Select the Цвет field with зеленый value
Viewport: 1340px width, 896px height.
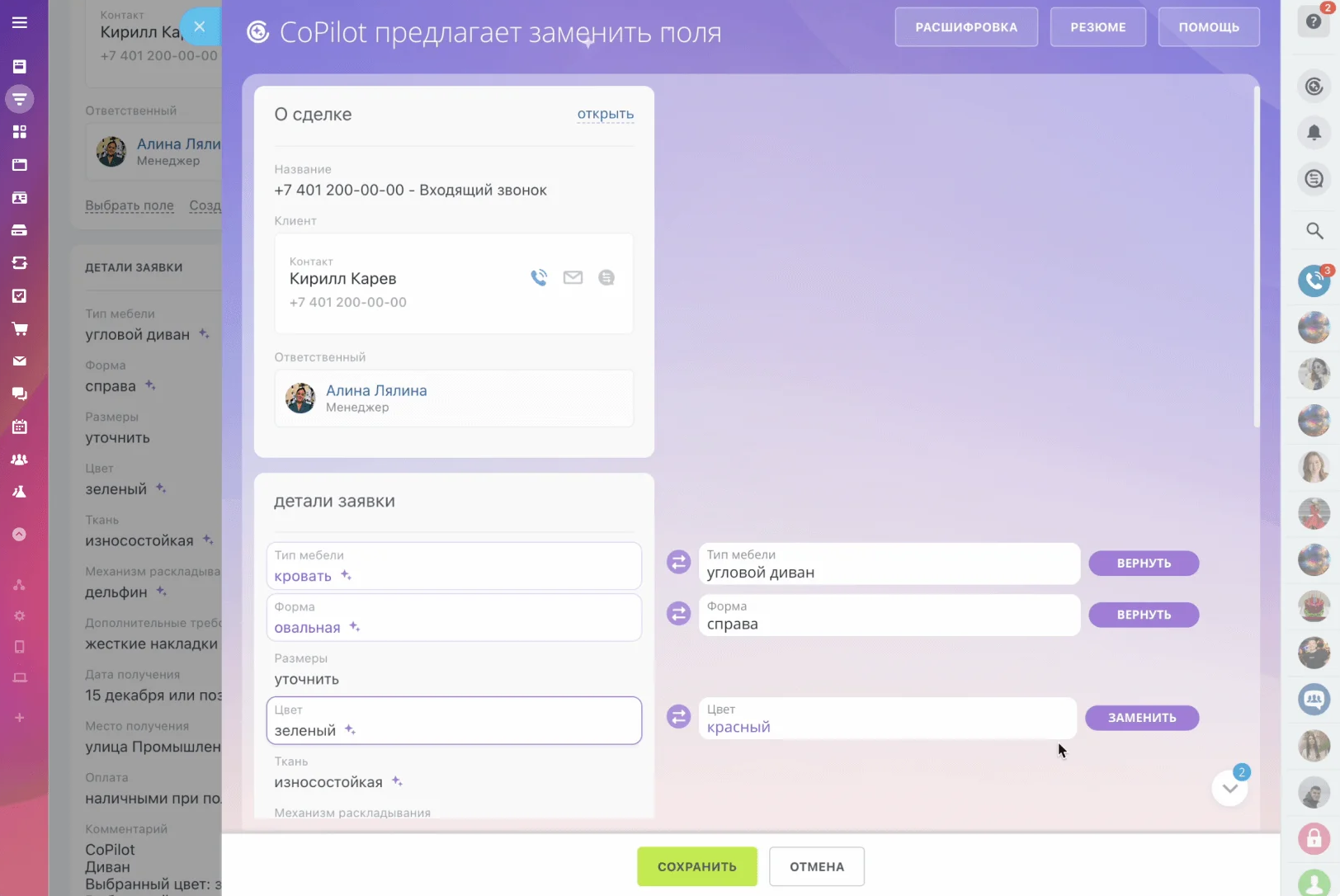pos(454,720)
